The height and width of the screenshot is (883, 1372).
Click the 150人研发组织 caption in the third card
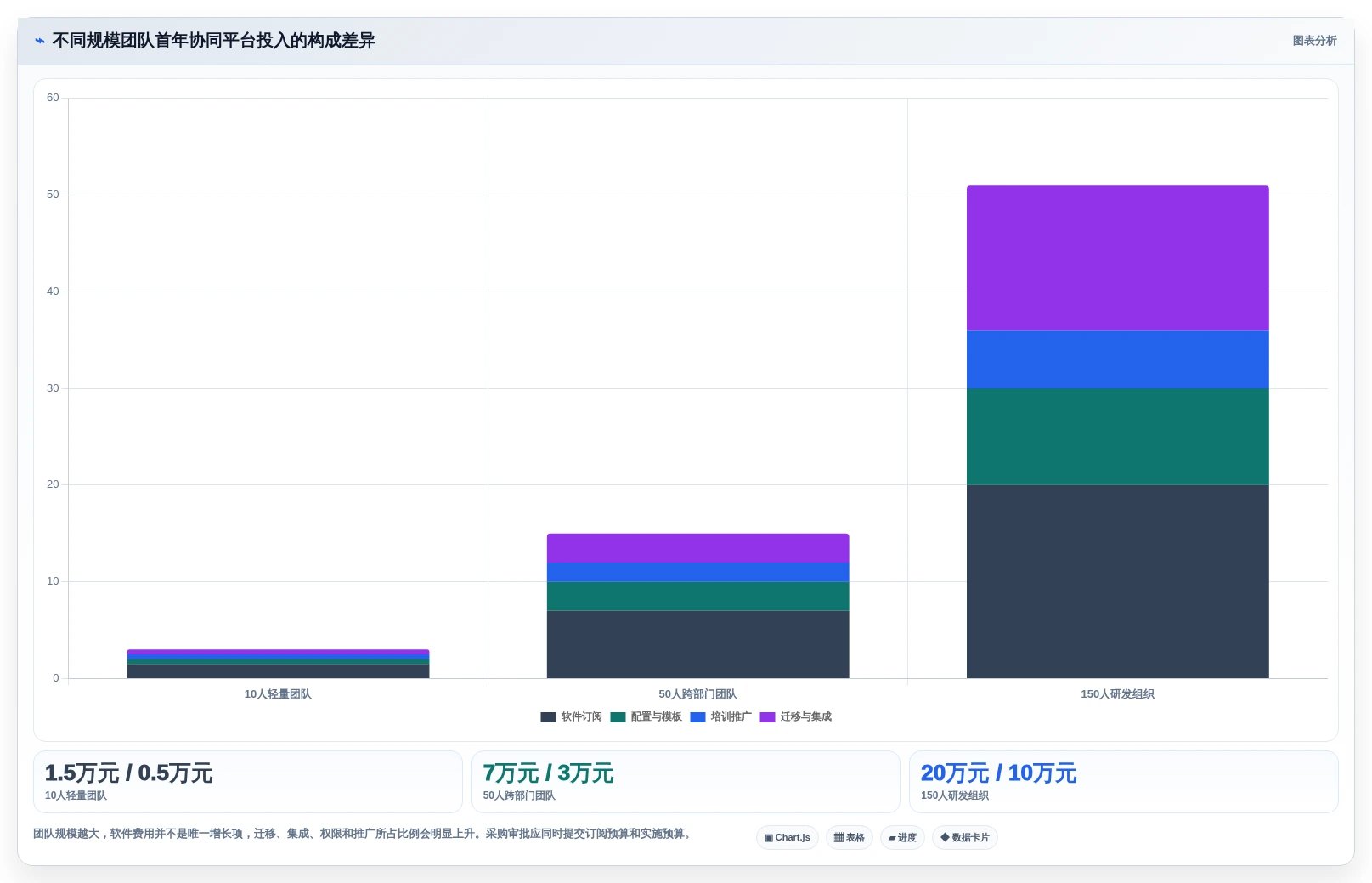(x=955, y=796)
